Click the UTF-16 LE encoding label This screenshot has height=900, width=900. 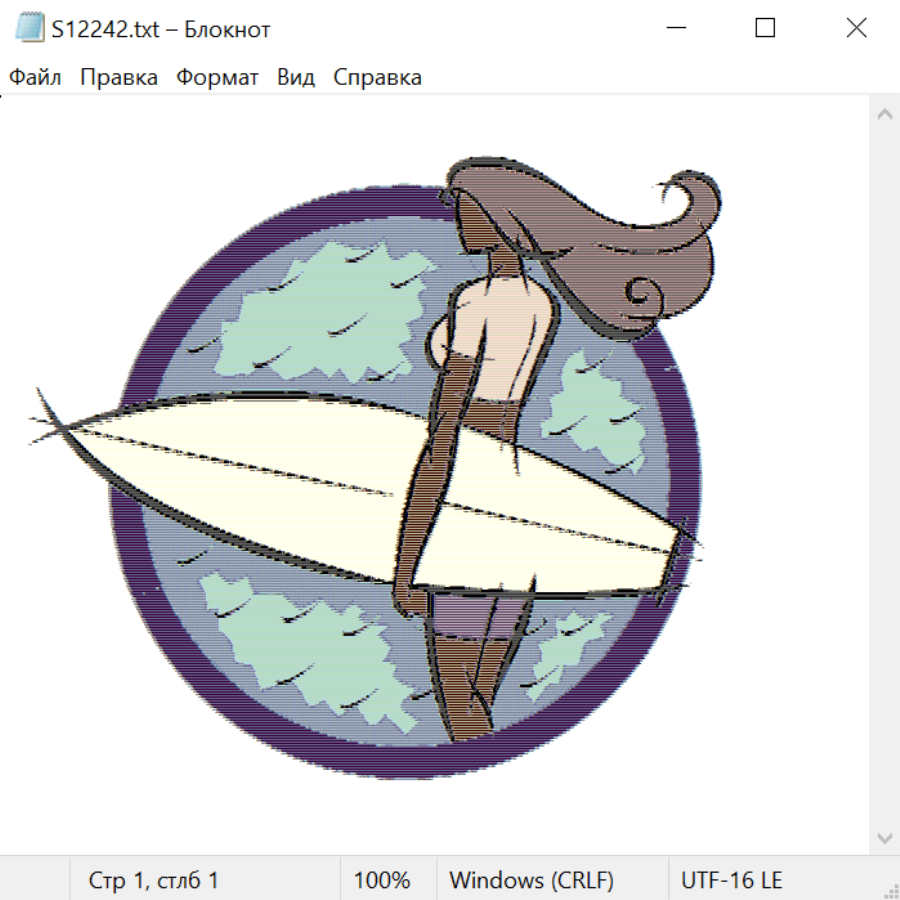tap(731, 880)
